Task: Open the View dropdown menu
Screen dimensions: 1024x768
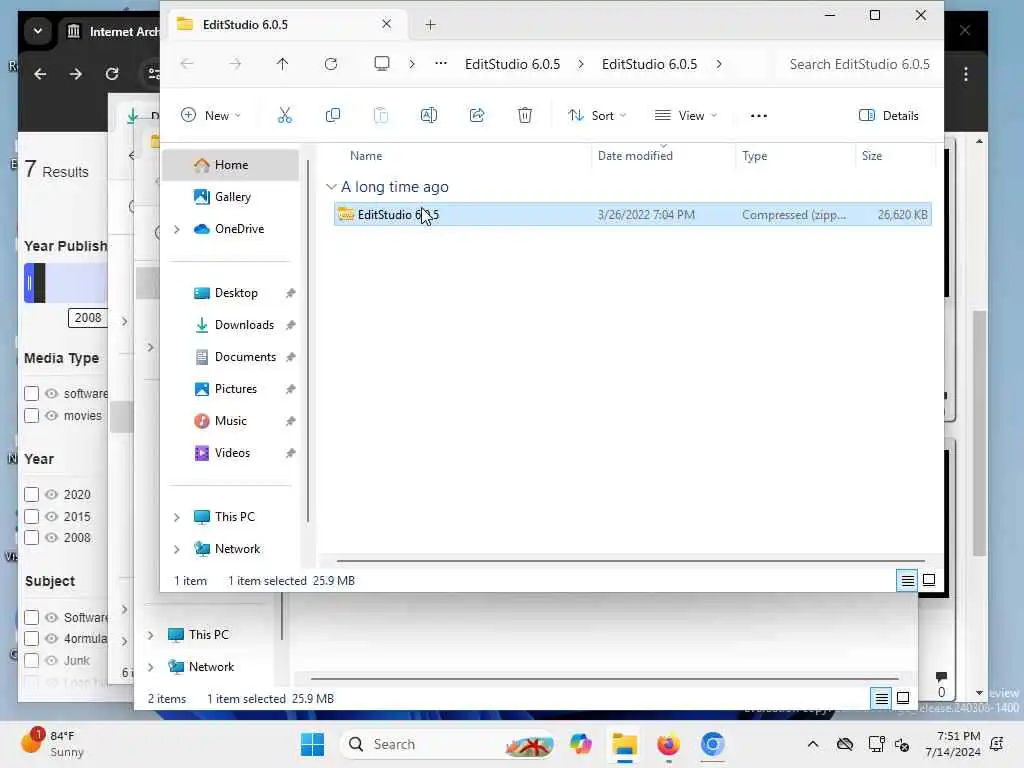Action: point(686,116)
